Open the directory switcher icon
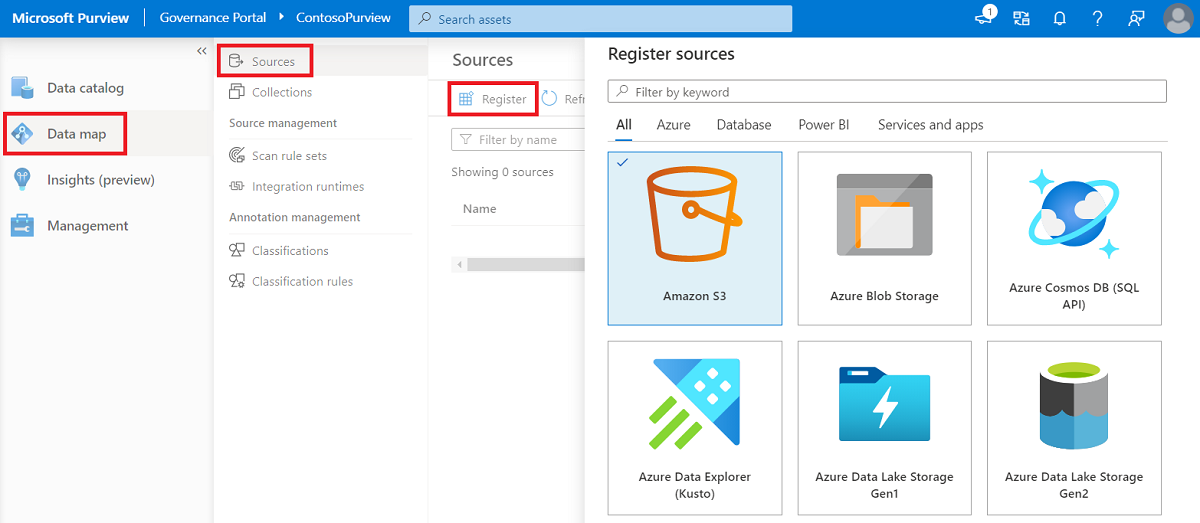The image size is (1200, 523). [x=1021, y=18]
